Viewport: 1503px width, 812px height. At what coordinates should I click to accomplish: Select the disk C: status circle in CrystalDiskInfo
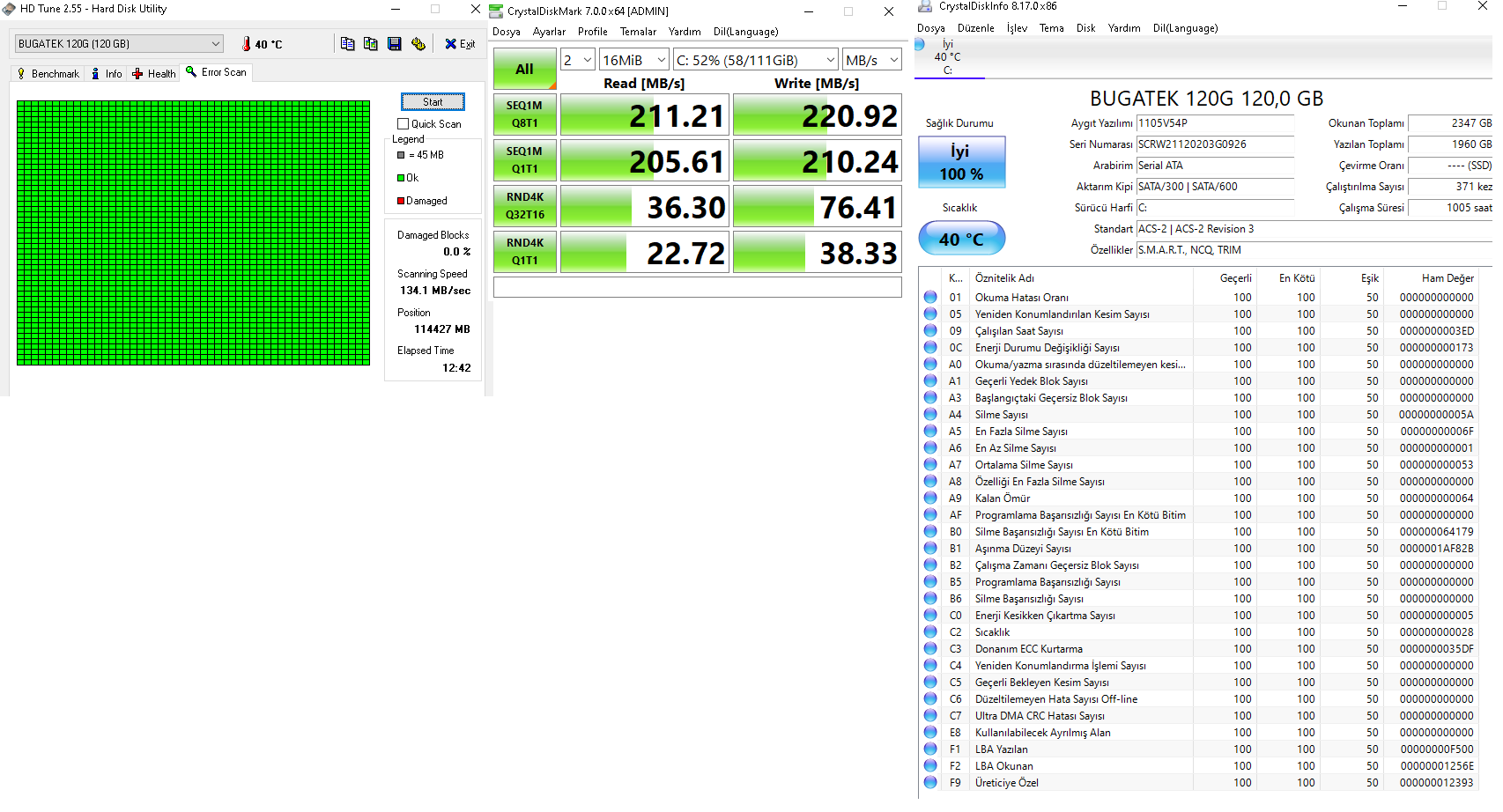[x=920, y=44]
